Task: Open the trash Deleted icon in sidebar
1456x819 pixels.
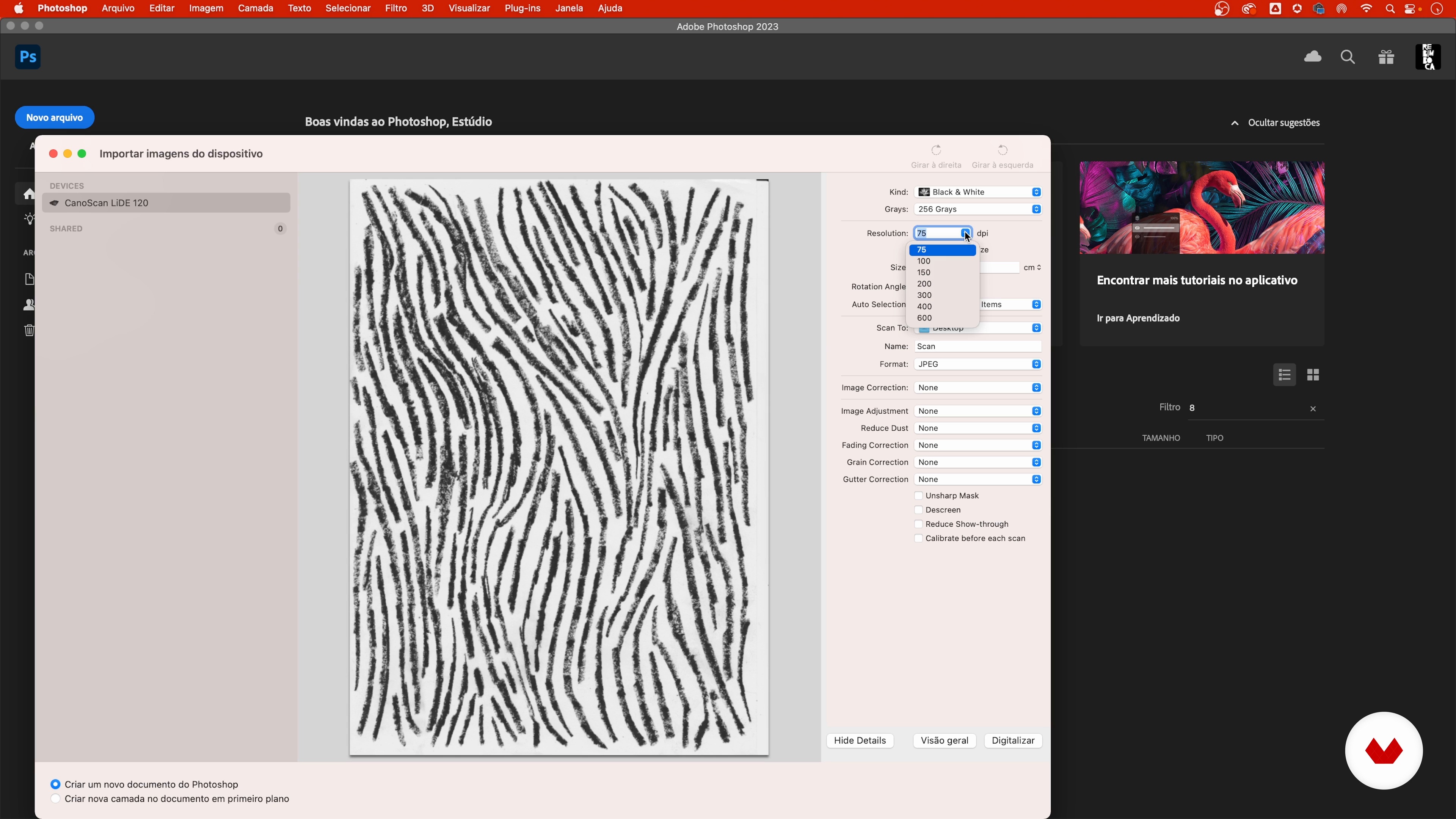Action: point(30,330)
